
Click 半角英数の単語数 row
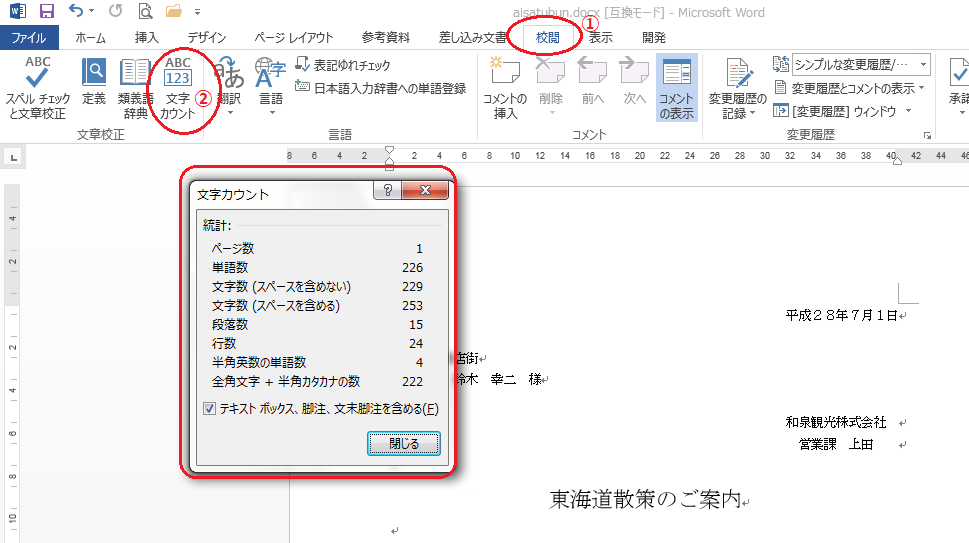click(317, 363)
